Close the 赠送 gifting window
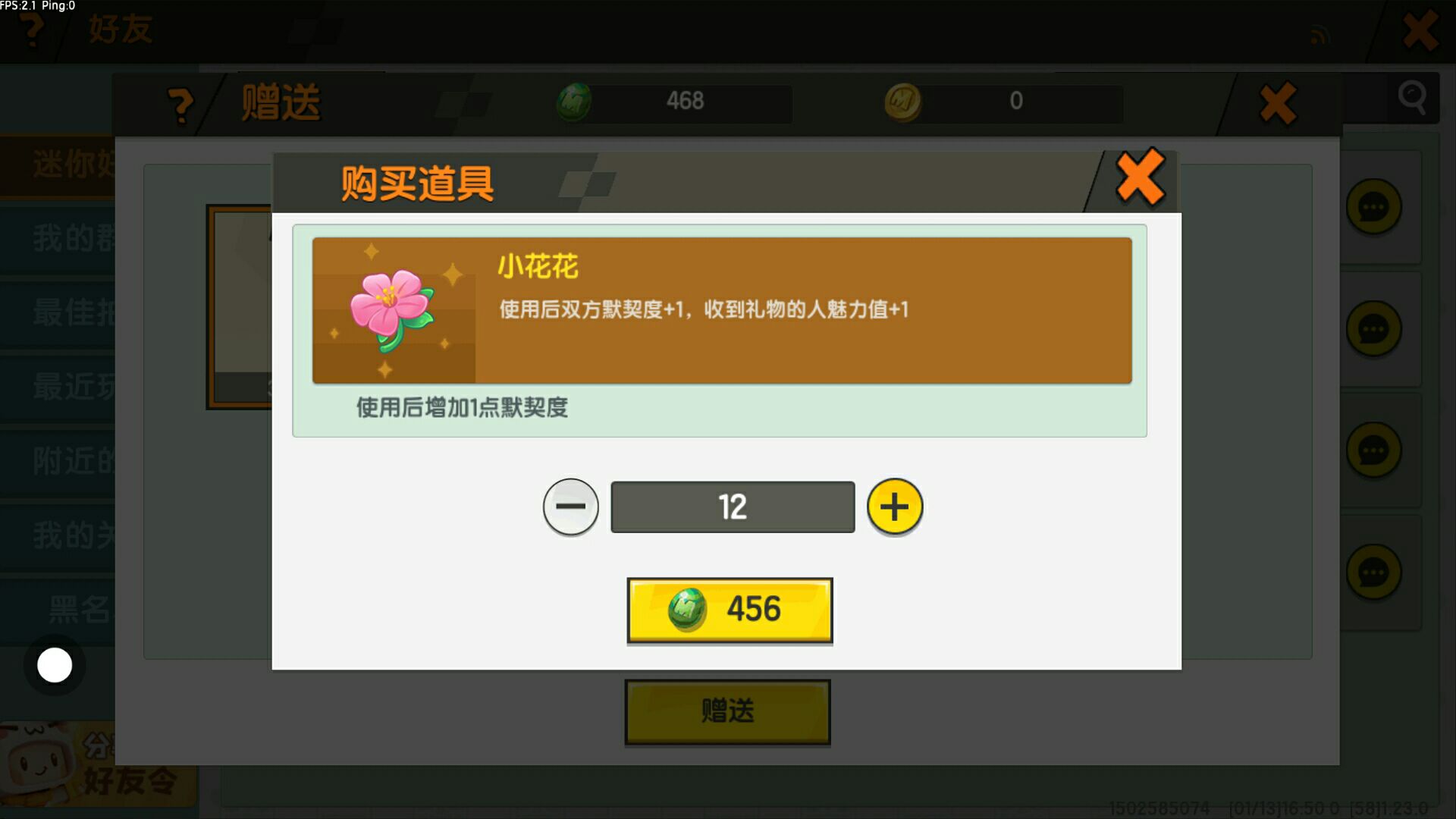 [x=1278, y=103]
